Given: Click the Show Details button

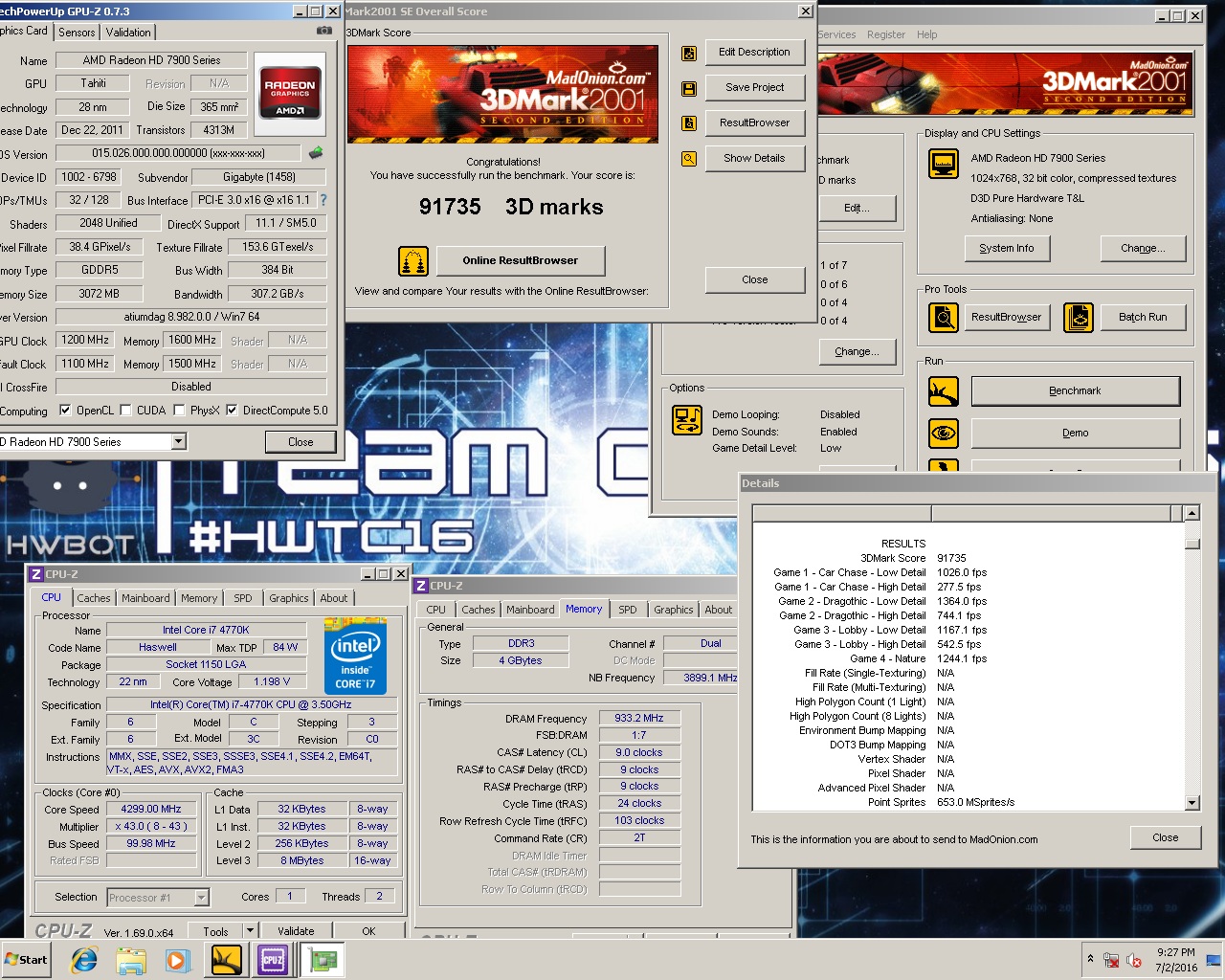Looking at the screenshot, I should click(x=755, y=159).
